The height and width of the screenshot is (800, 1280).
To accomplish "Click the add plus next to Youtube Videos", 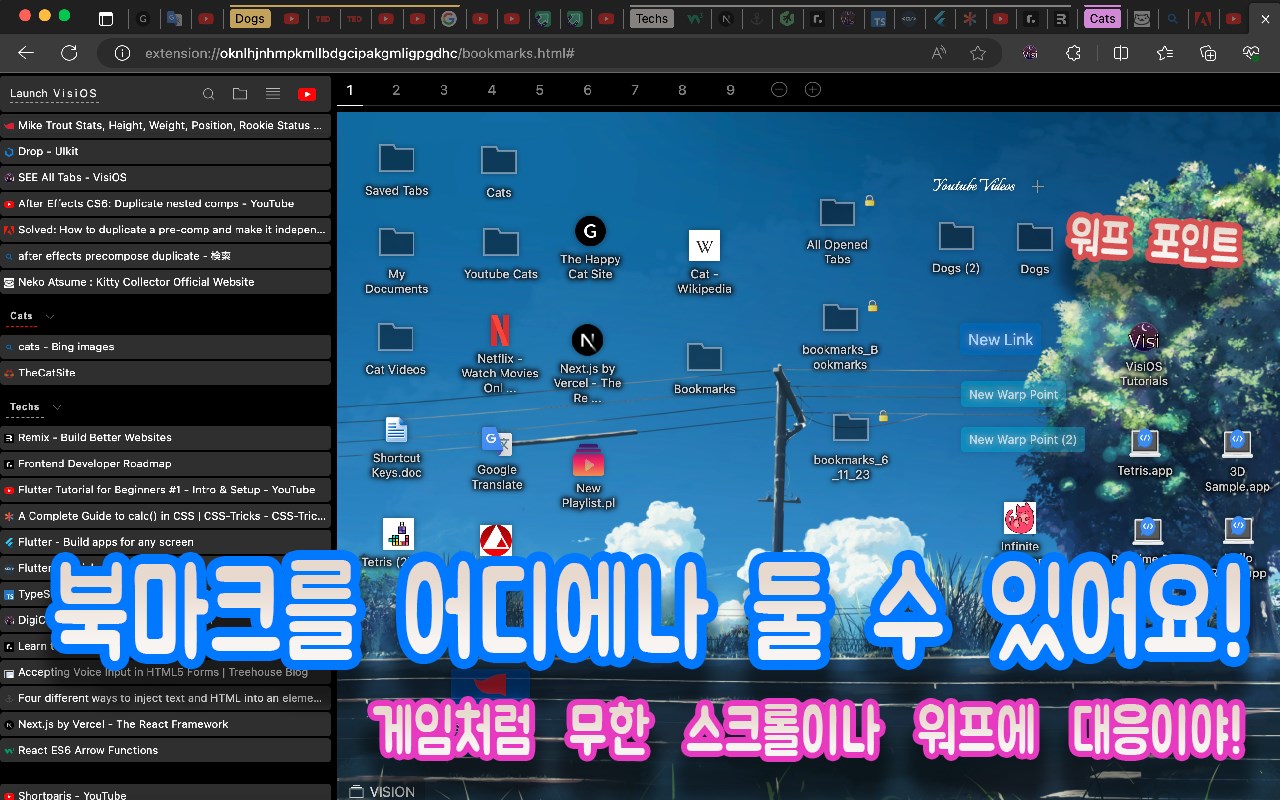I will [x=1038, y=186].
